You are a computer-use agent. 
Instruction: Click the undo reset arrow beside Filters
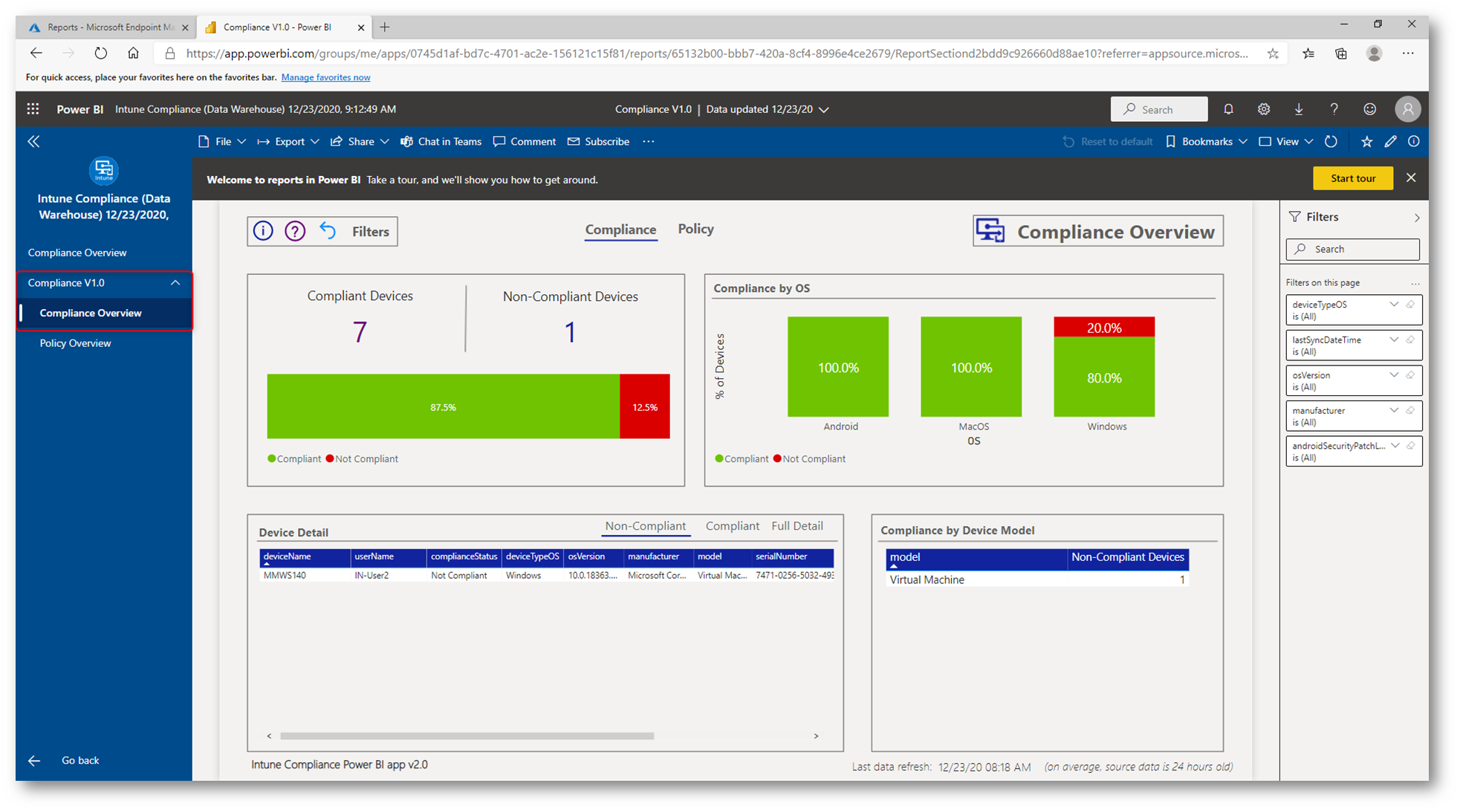328,230
